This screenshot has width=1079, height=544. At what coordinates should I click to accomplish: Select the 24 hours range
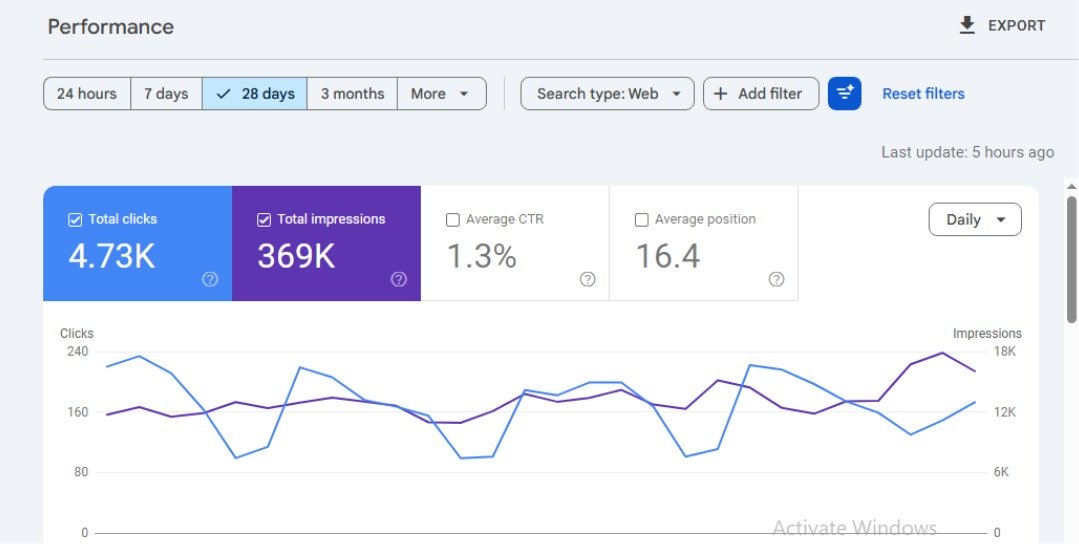pos(87,94)
